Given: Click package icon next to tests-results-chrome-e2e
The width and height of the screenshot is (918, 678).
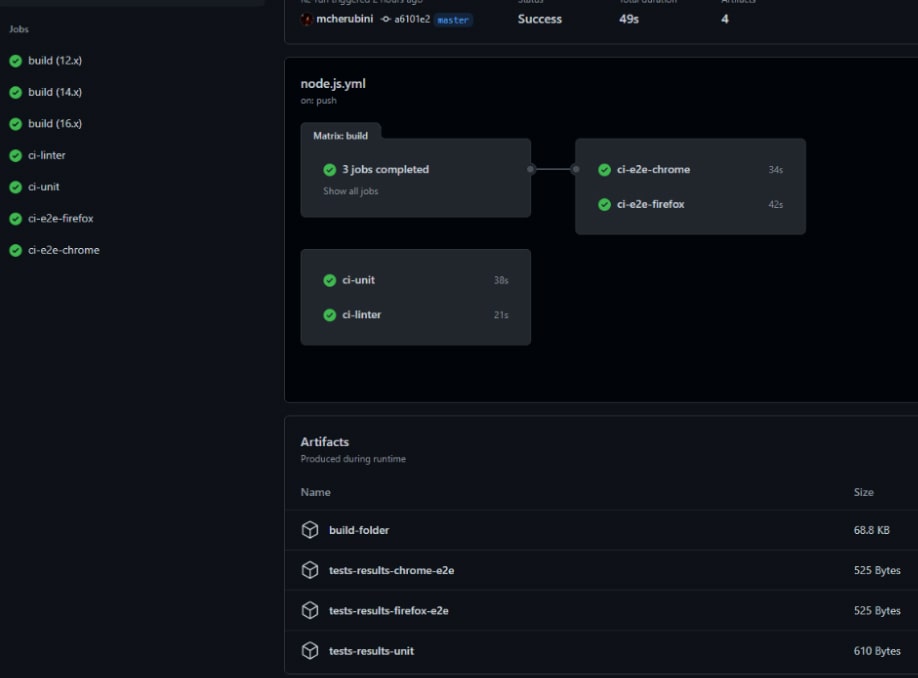Looking at the screenshot, I should pos(310,570).
